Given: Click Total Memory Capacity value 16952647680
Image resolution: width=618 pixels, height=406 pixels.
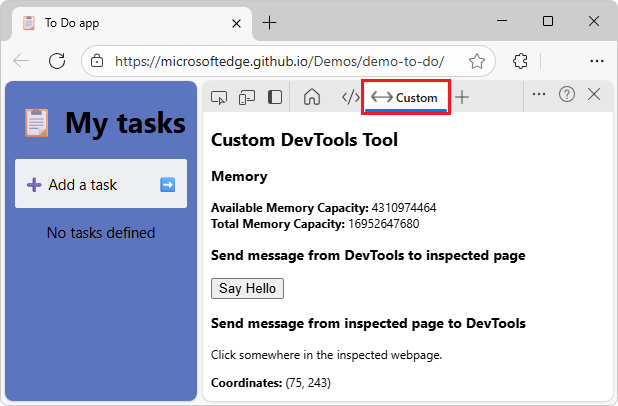Looking at the screenshot, I should point(383,224).
